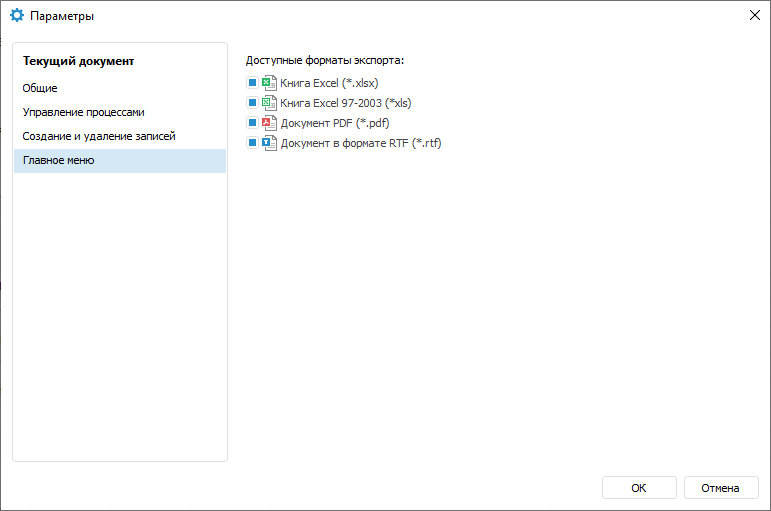
Task: Select Создание и удаление записей section
Action: [99, 136]
